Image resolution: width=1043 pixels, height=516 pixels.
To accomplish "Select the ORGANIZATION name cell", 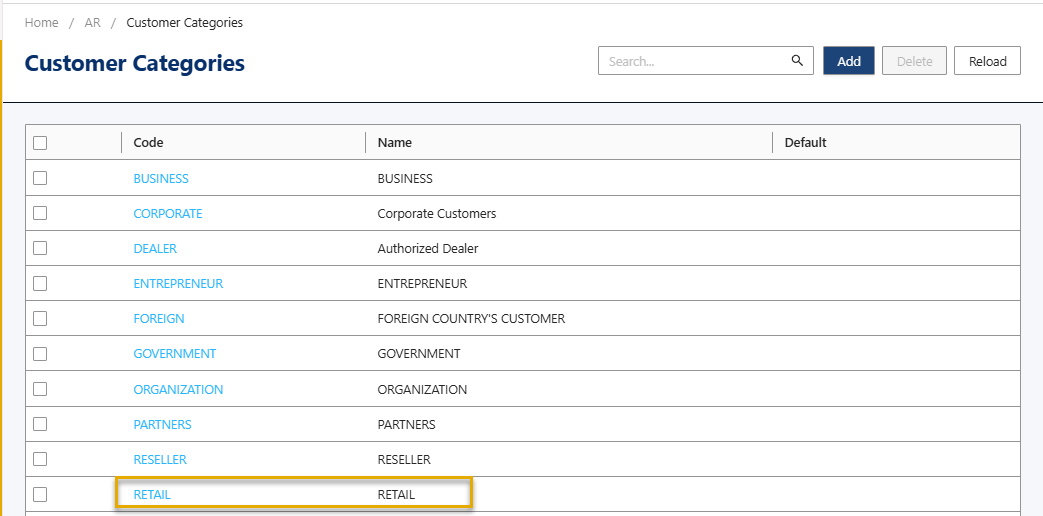I will (x=422, y=390).
